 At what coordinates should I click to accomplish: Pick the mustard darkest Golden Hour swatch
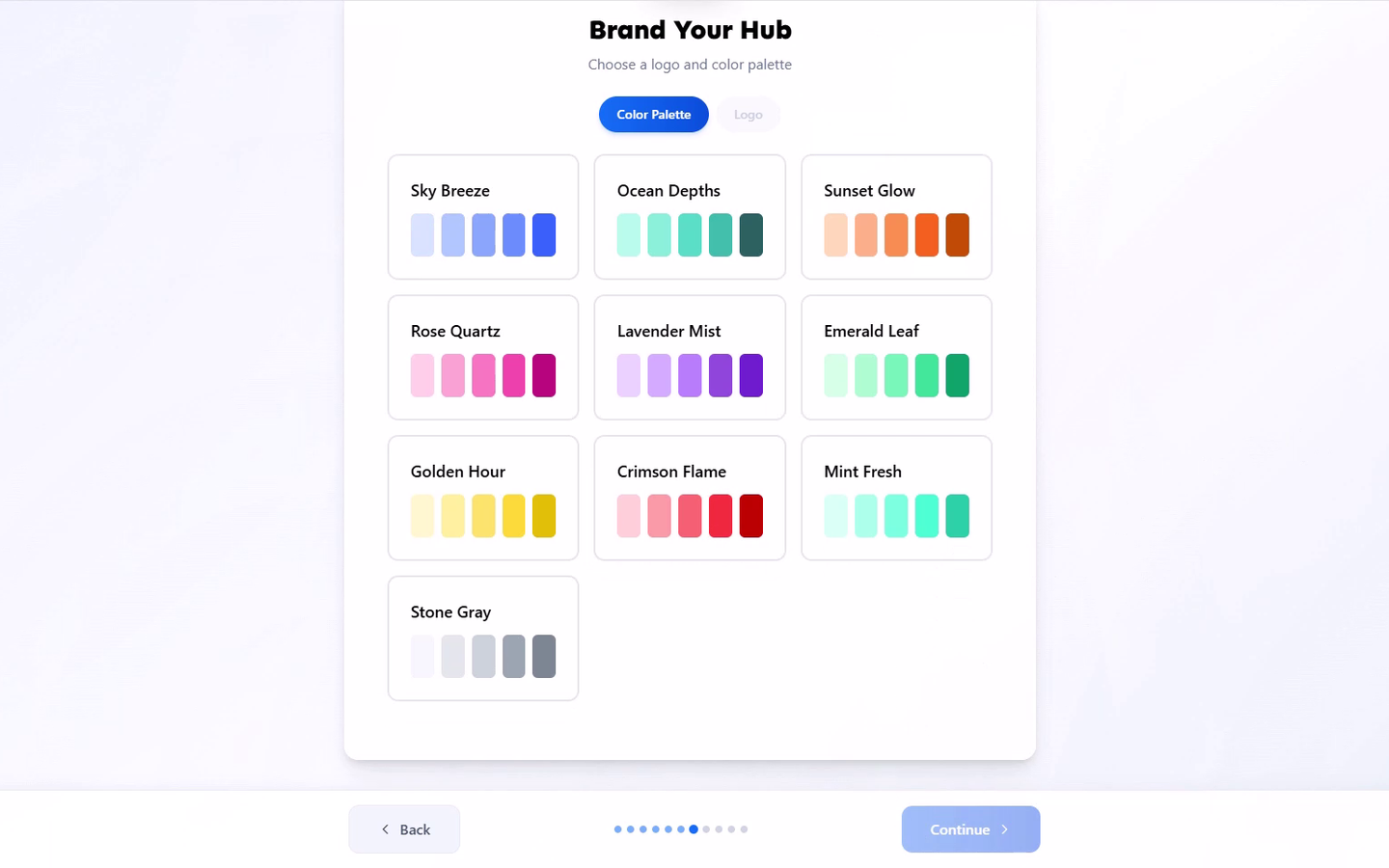[x=544, y=516]
